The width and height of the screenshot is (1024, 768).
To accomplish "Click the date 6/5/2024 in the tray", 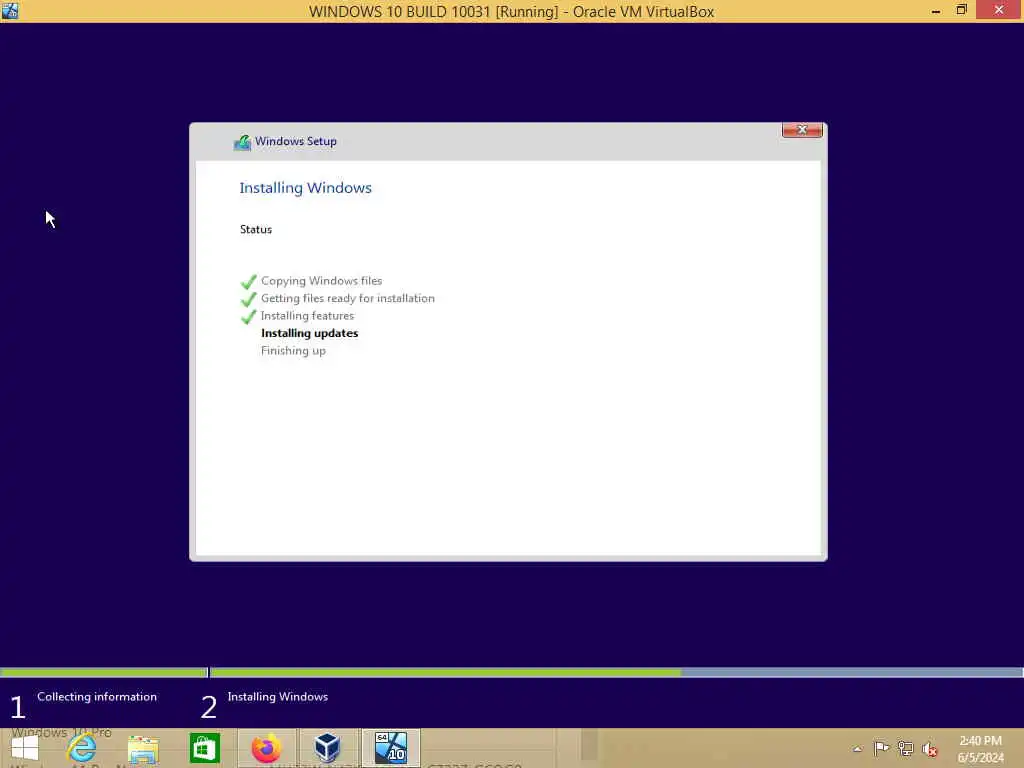I will tap(981, 758).
